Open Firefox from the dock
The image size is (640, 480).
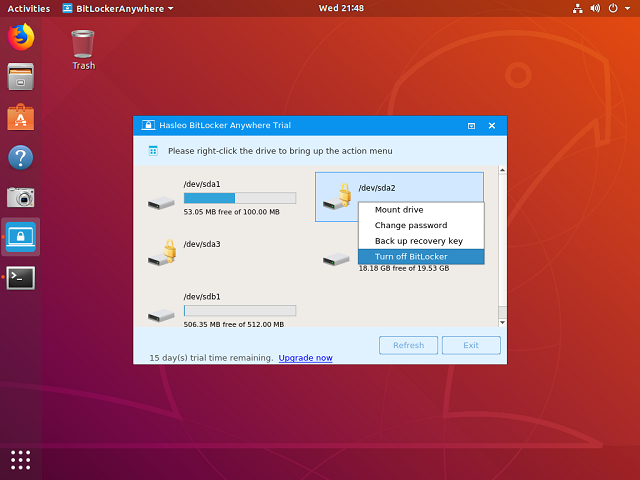[x=21, y=37]
